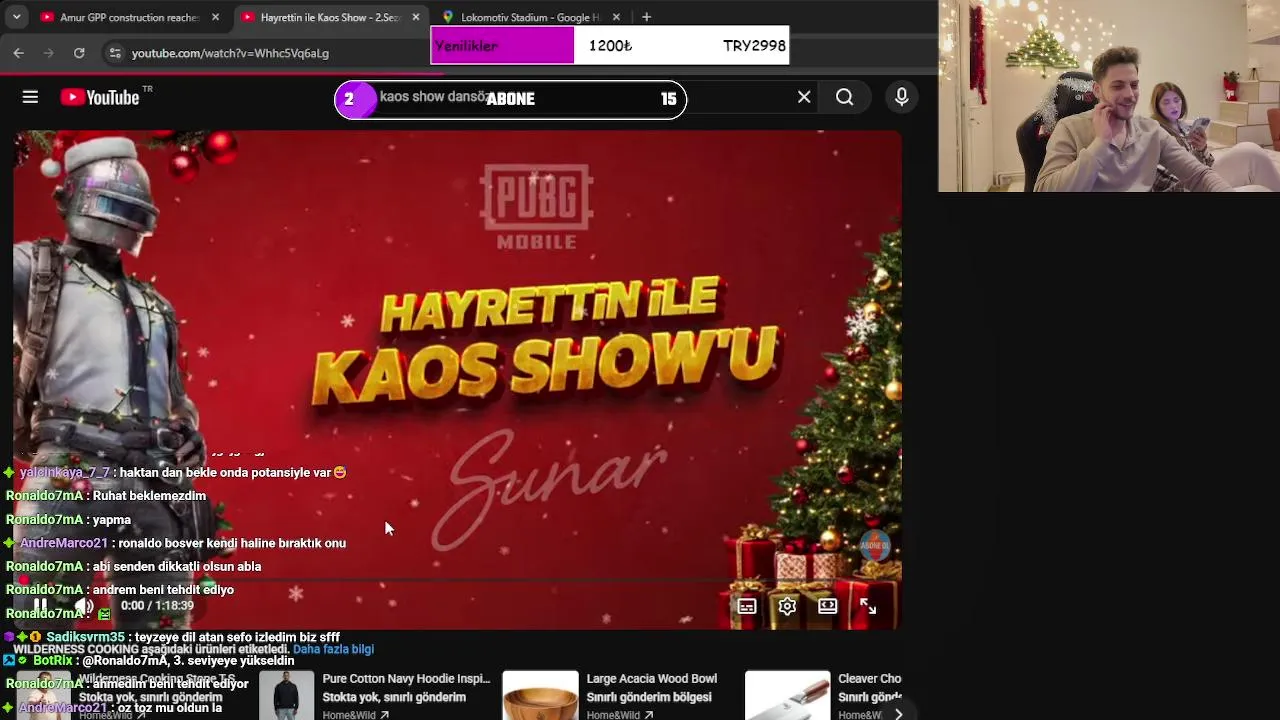The width and height of the screenshot is (1280, 720).
Task: Open the YouTube hamburger guide menu
Action: pos(30,97)
